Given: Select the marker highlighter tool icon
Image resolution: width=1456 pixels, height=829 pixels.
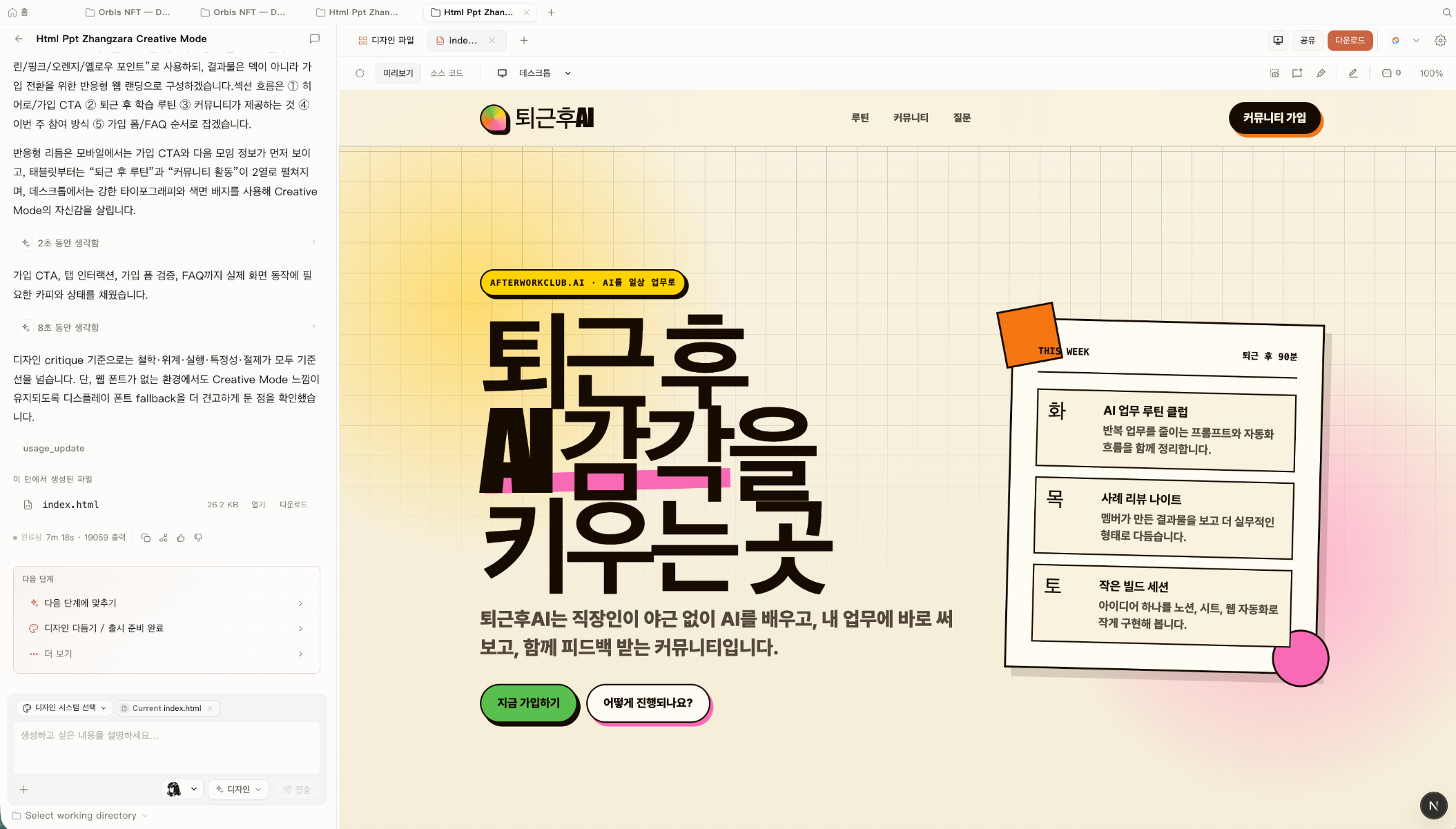Looking at the screenshot, I should 1321,73.
